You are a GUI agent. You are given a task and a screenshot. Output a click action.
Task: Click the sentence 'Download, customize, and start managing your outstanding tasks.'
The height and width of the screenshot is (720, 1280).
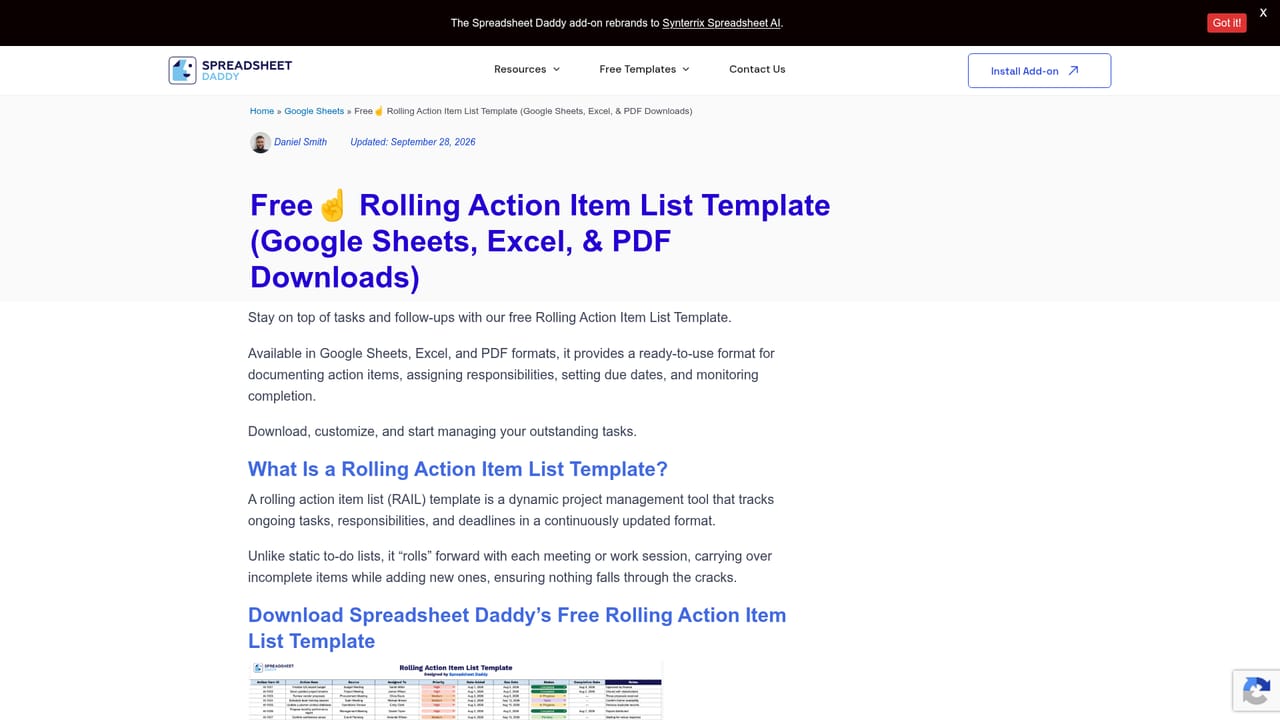pyautogui.click(x=442, y=432)
